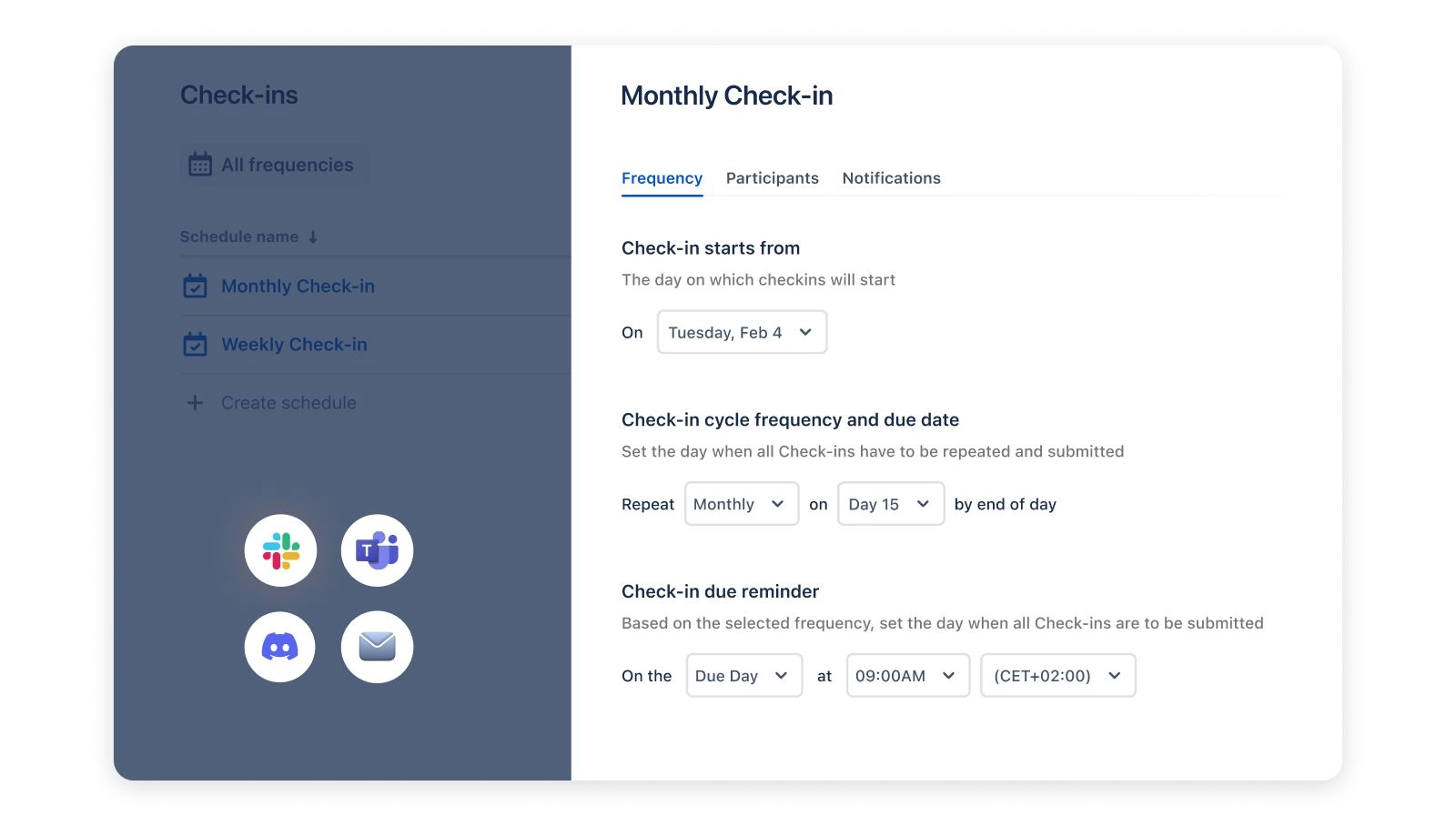Switch to the Participants tab

[772, 178]
